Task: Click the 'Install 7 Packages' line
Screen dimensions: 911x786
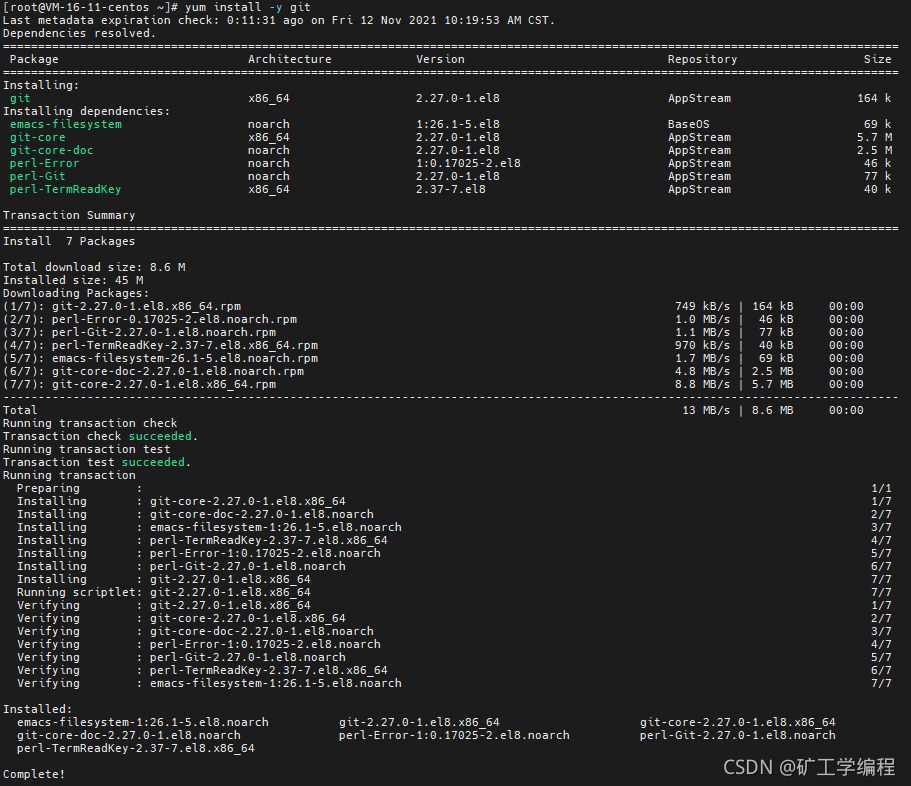Action: pos(69,241)
